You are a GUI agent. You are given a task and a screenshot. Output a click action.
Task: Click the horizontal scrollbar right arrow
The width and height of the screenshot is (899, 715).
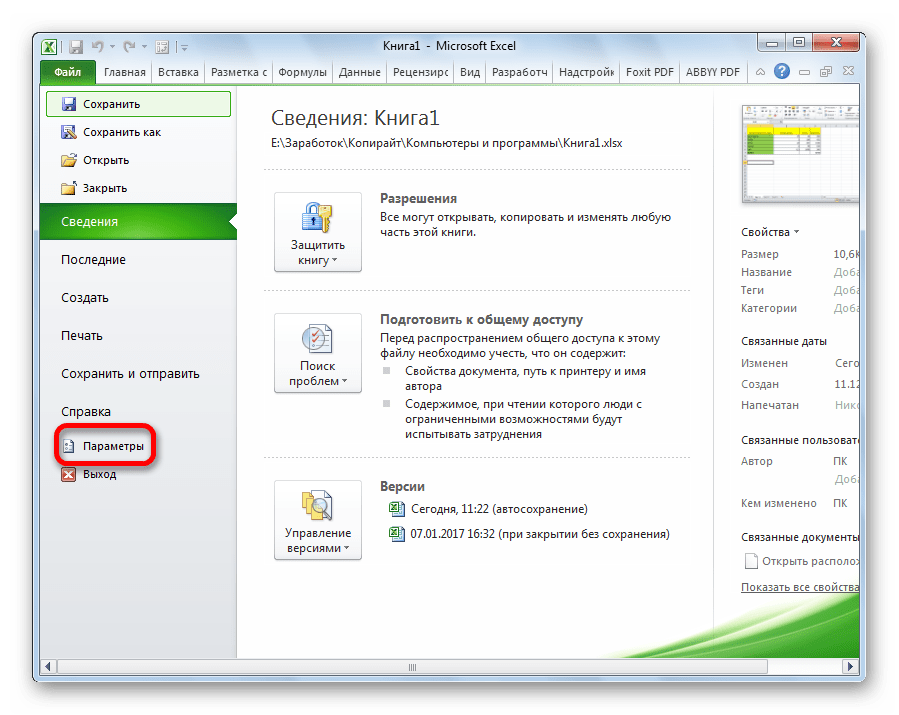click(850, 666)
